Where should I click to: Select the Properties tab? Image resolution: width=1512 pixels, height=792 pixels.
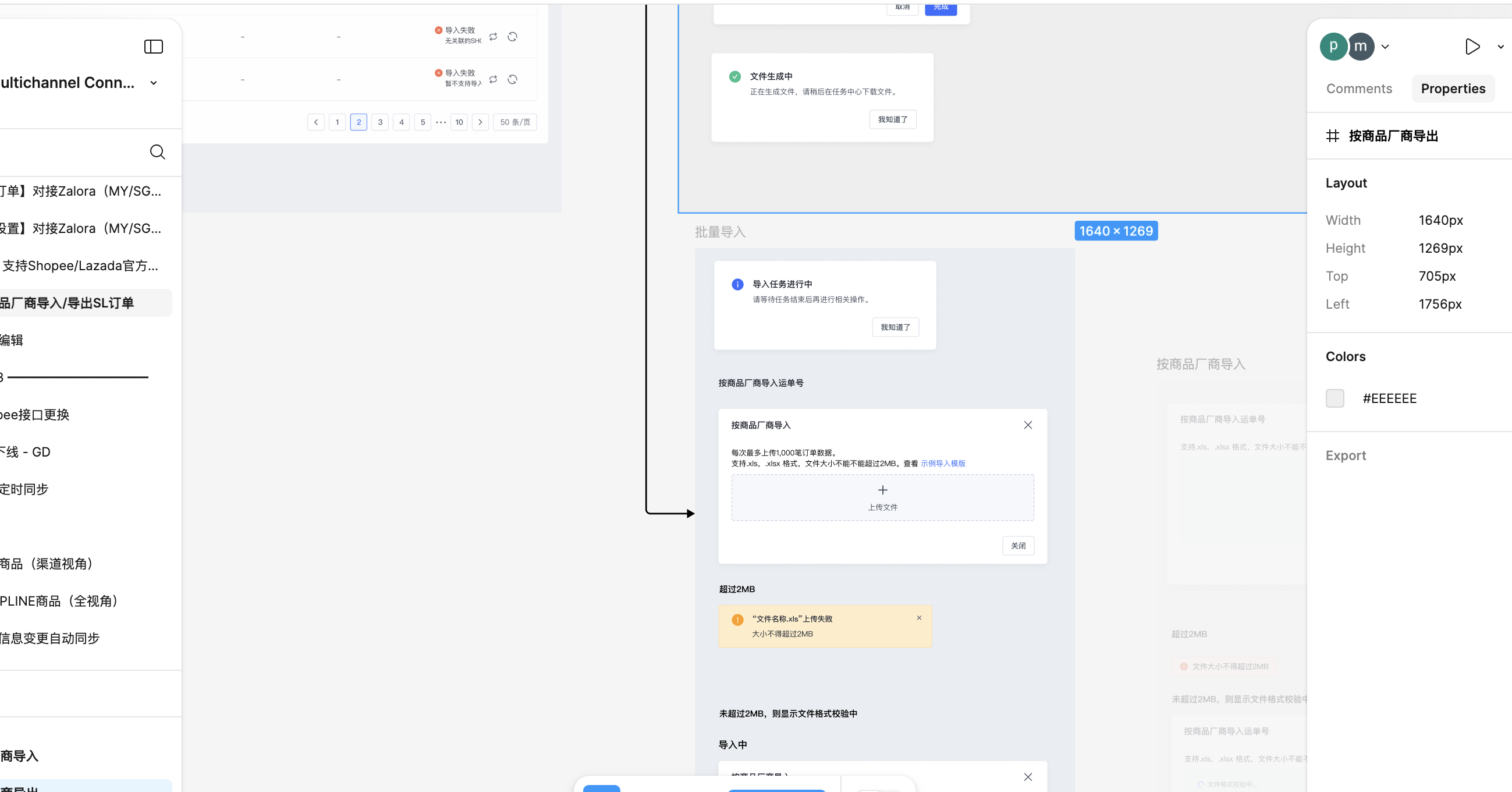pyautogui.click(x=1453, y=89)
